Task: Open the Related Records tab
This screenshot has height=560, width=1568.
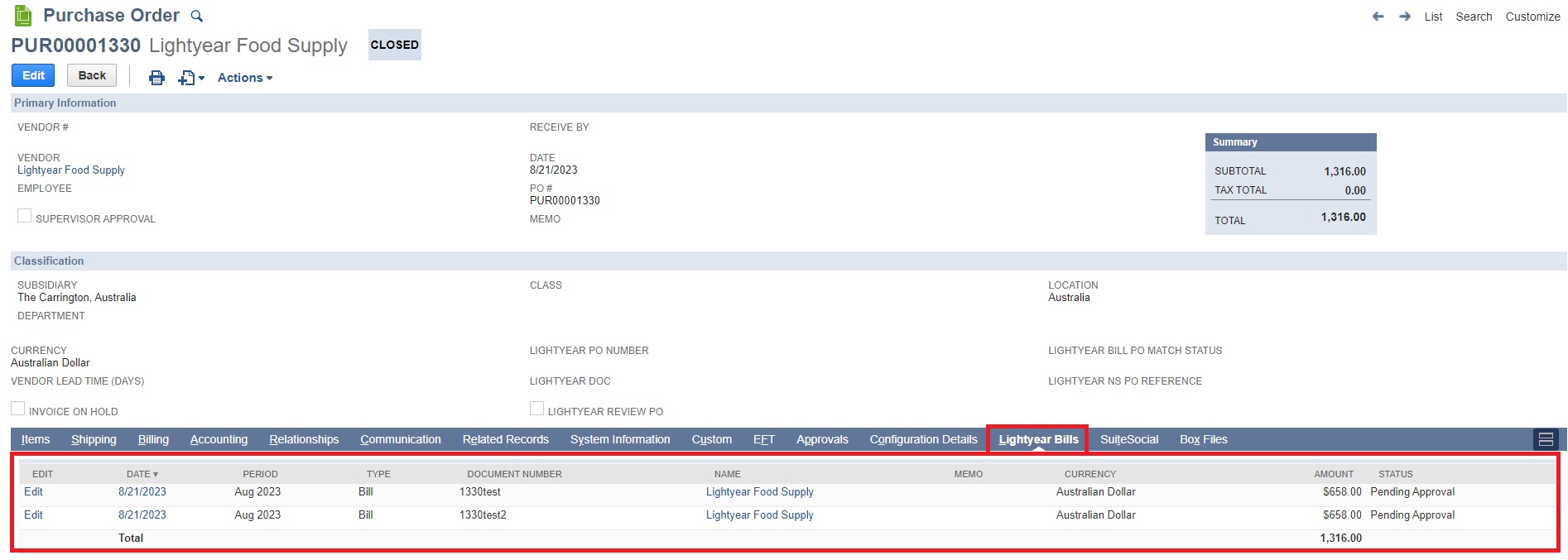Action: tap(506, 439)
